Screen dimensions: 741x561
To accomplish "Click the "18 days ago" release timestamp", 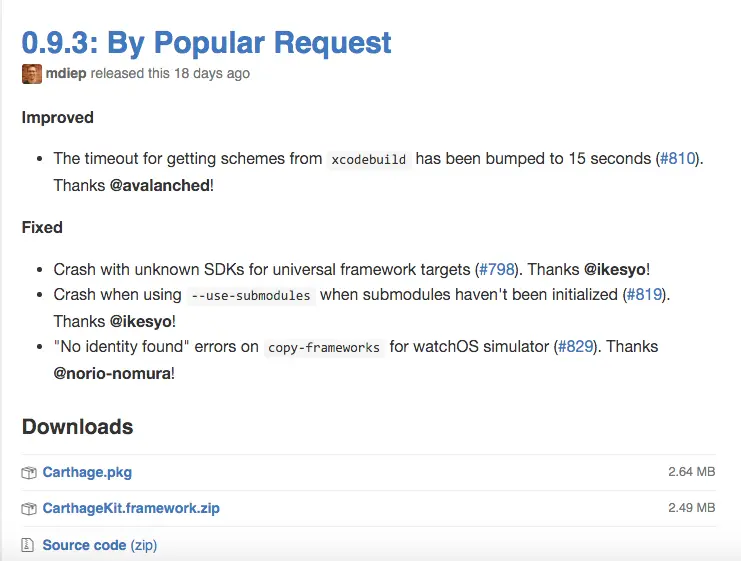I will click(x=208, y=74).
